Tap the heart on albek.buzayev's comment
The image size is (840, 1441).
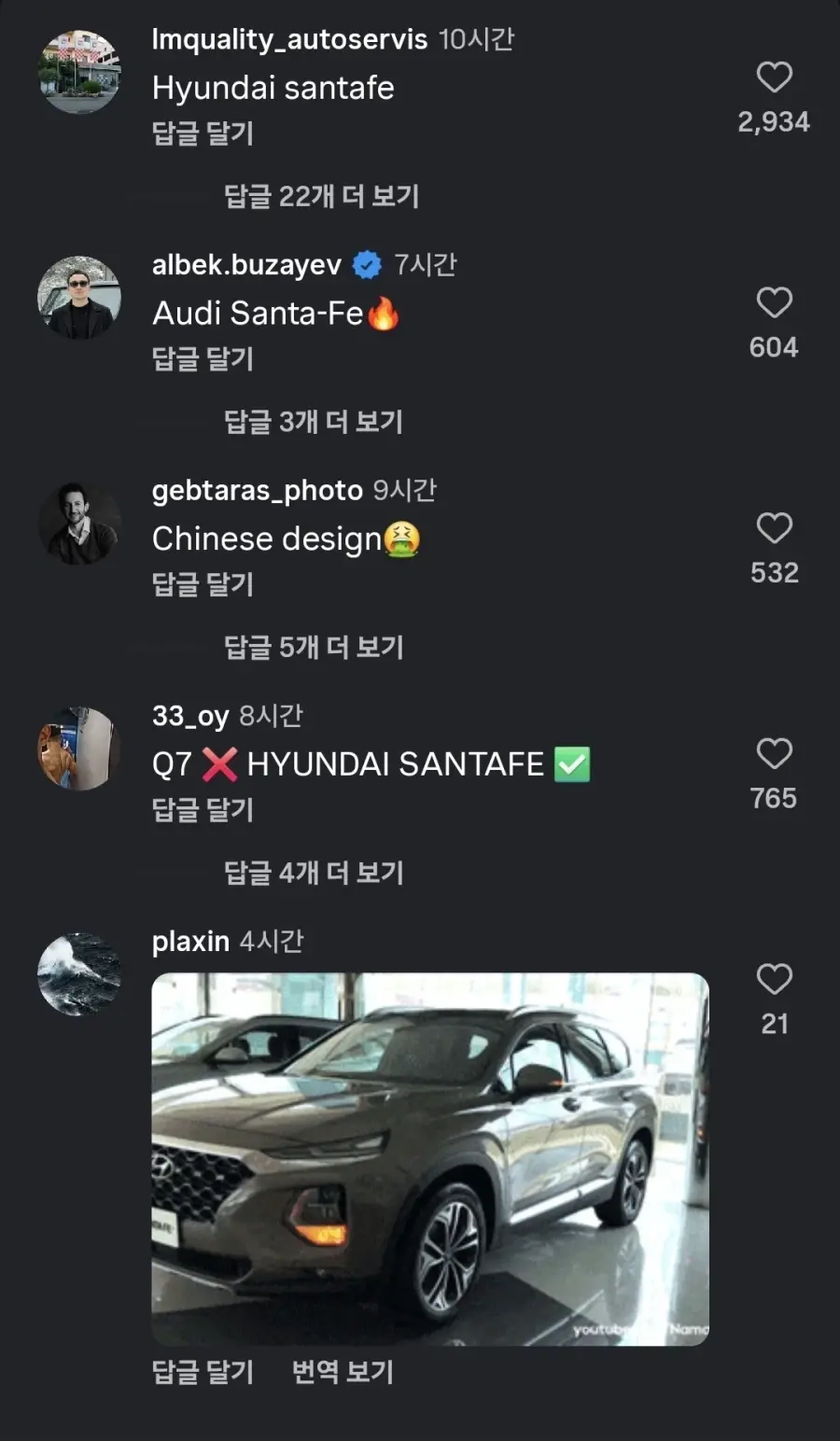click(774, 302)
